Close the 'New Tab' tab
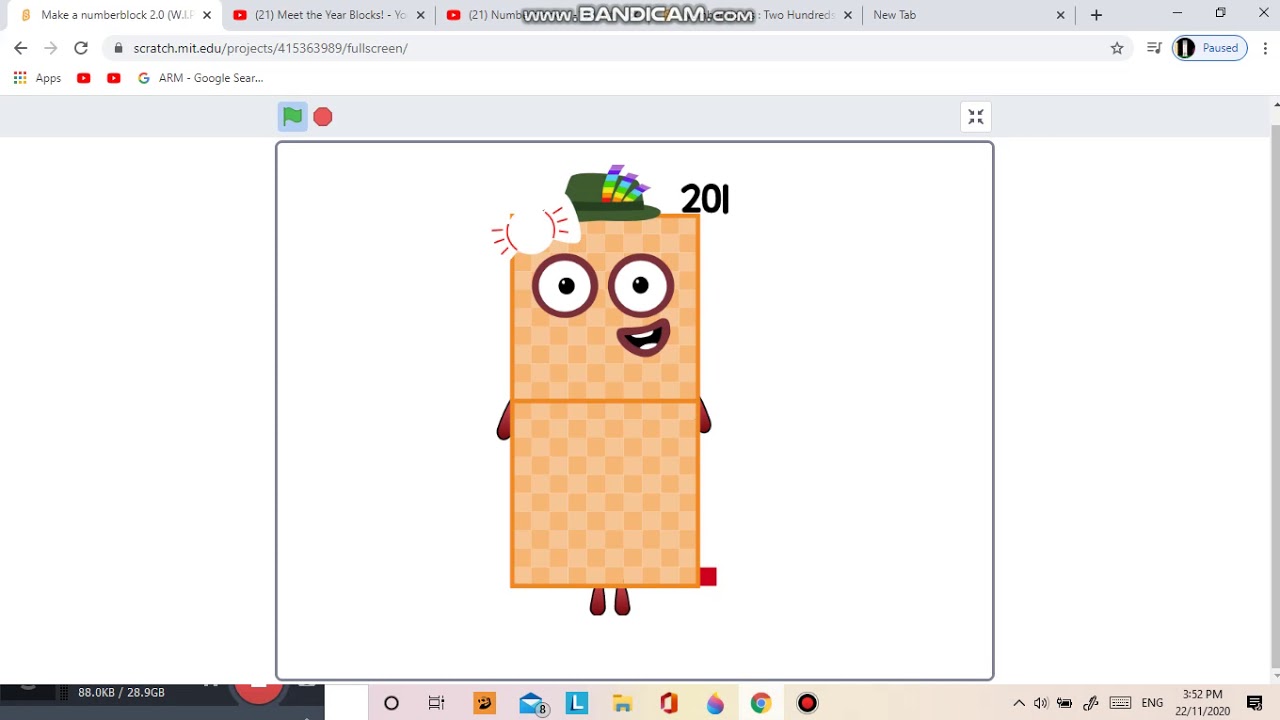The width and height of the screenshot is (1280, 720). [x=1061, y=15]
